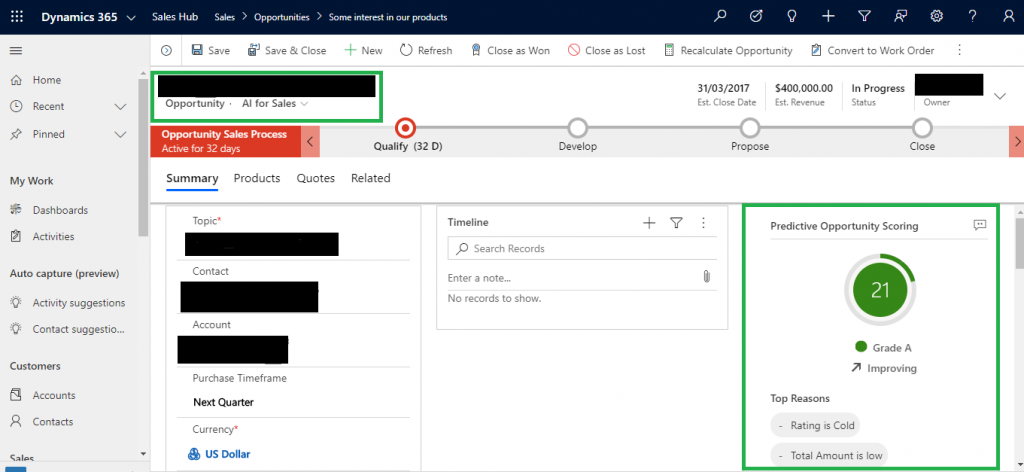Image resolution: width=1024 pixels, height=472 pixels.
Task: Select the Develop stage in process bar
Action: click(577, 128)
